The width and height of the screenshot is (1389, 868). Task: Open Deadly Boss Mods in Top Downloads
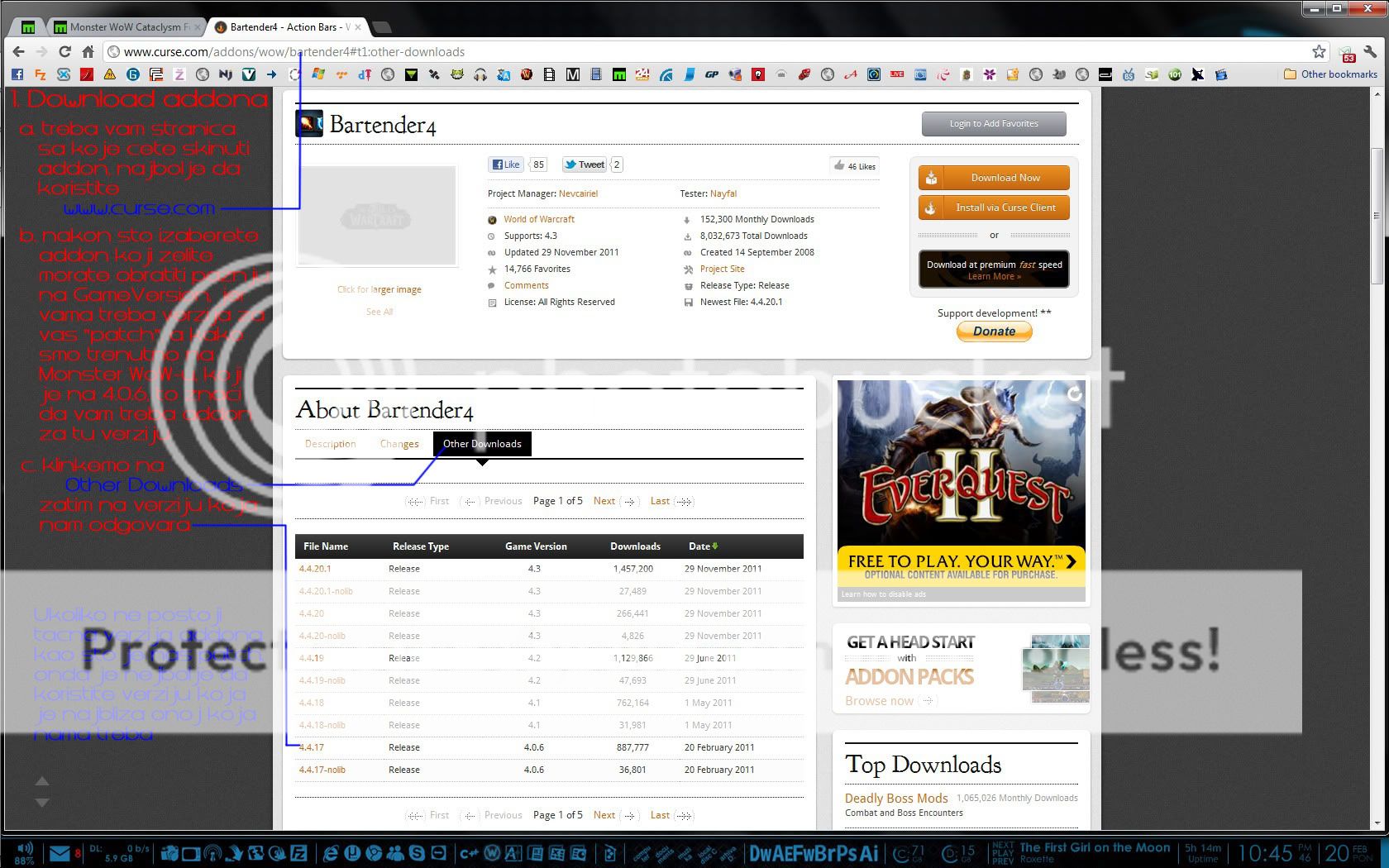pyautogui.click(x=896, y=798)
